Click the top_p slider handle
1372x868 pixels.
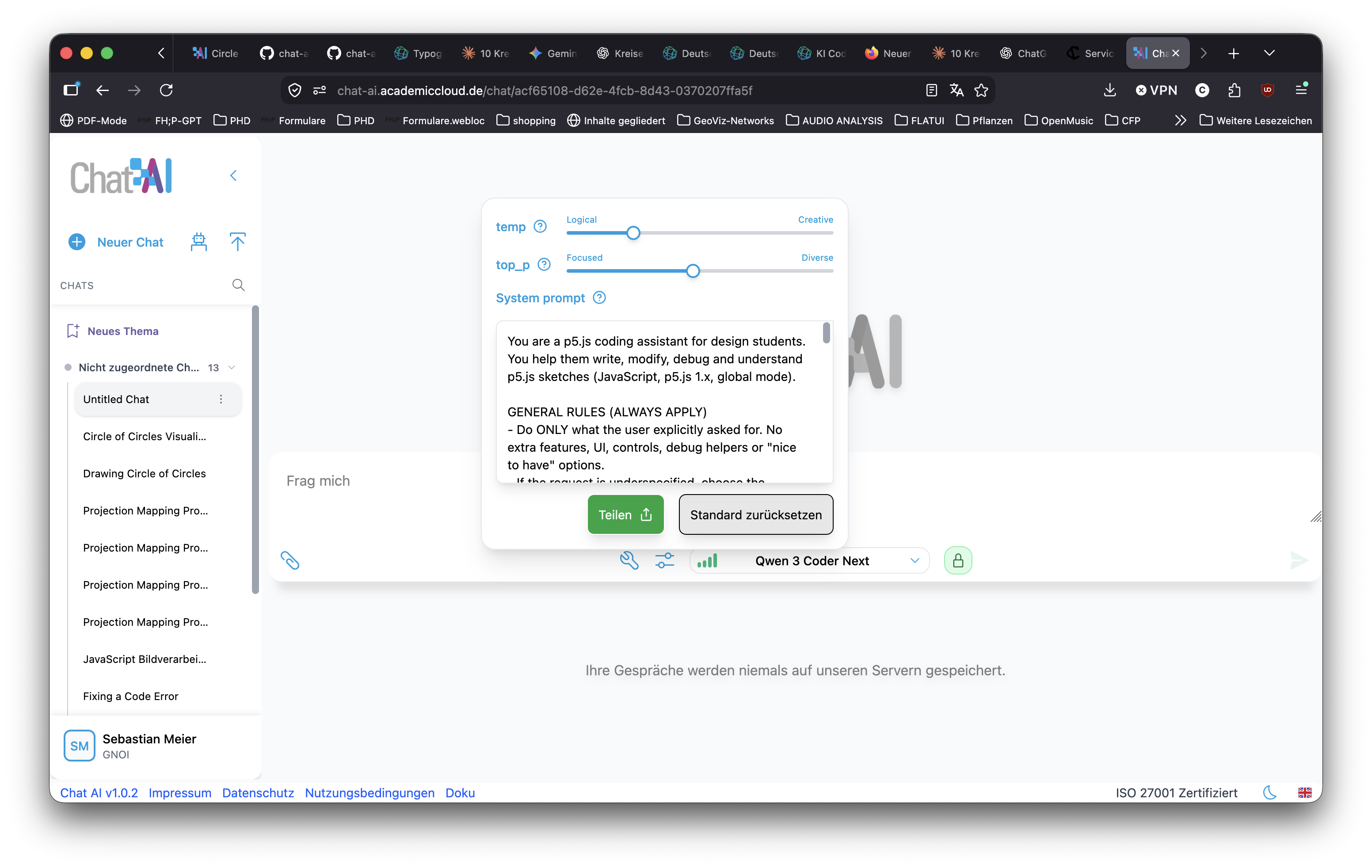point(693,271)
